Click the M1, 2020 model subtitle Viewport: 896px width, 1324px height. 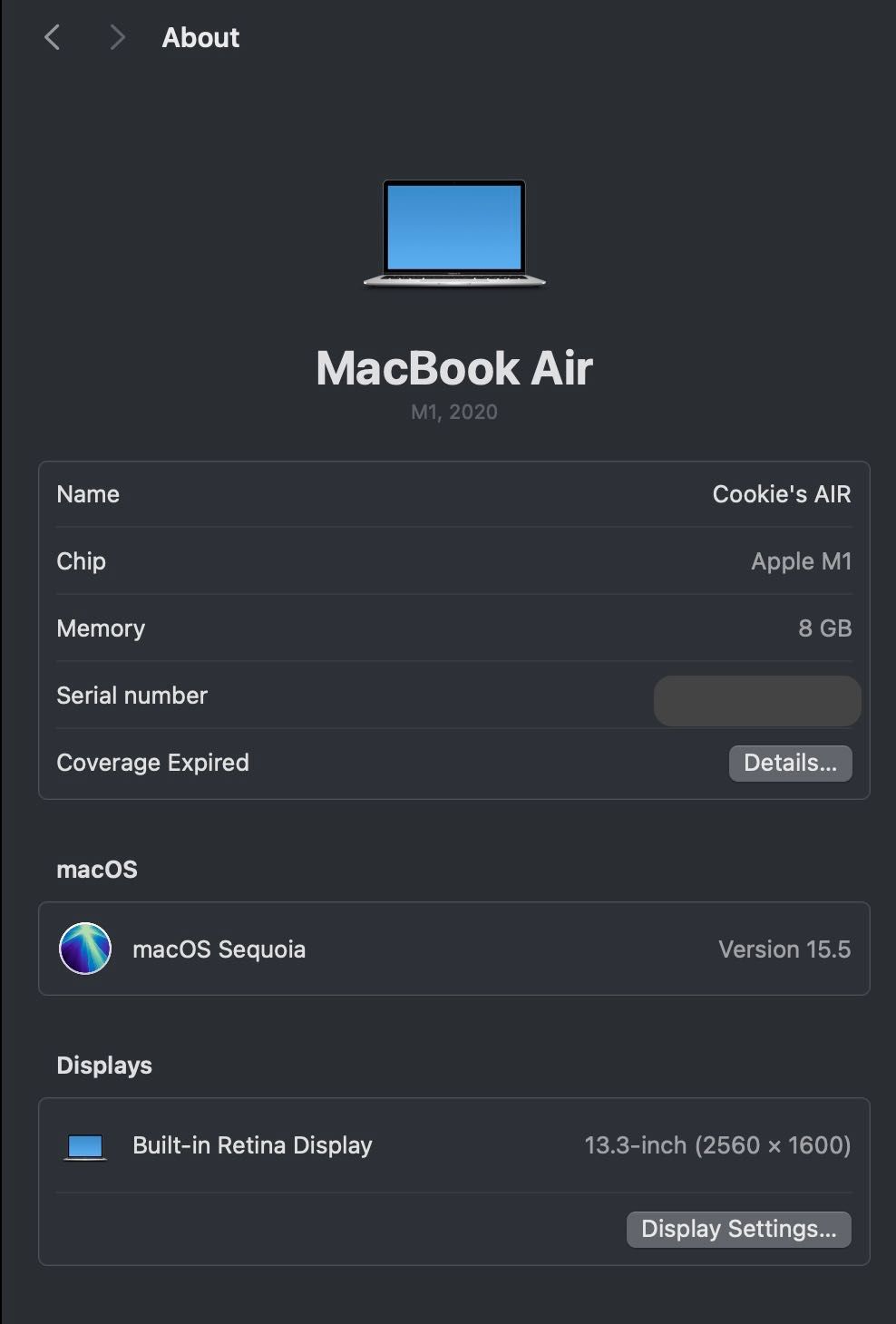tap(454, 412)
